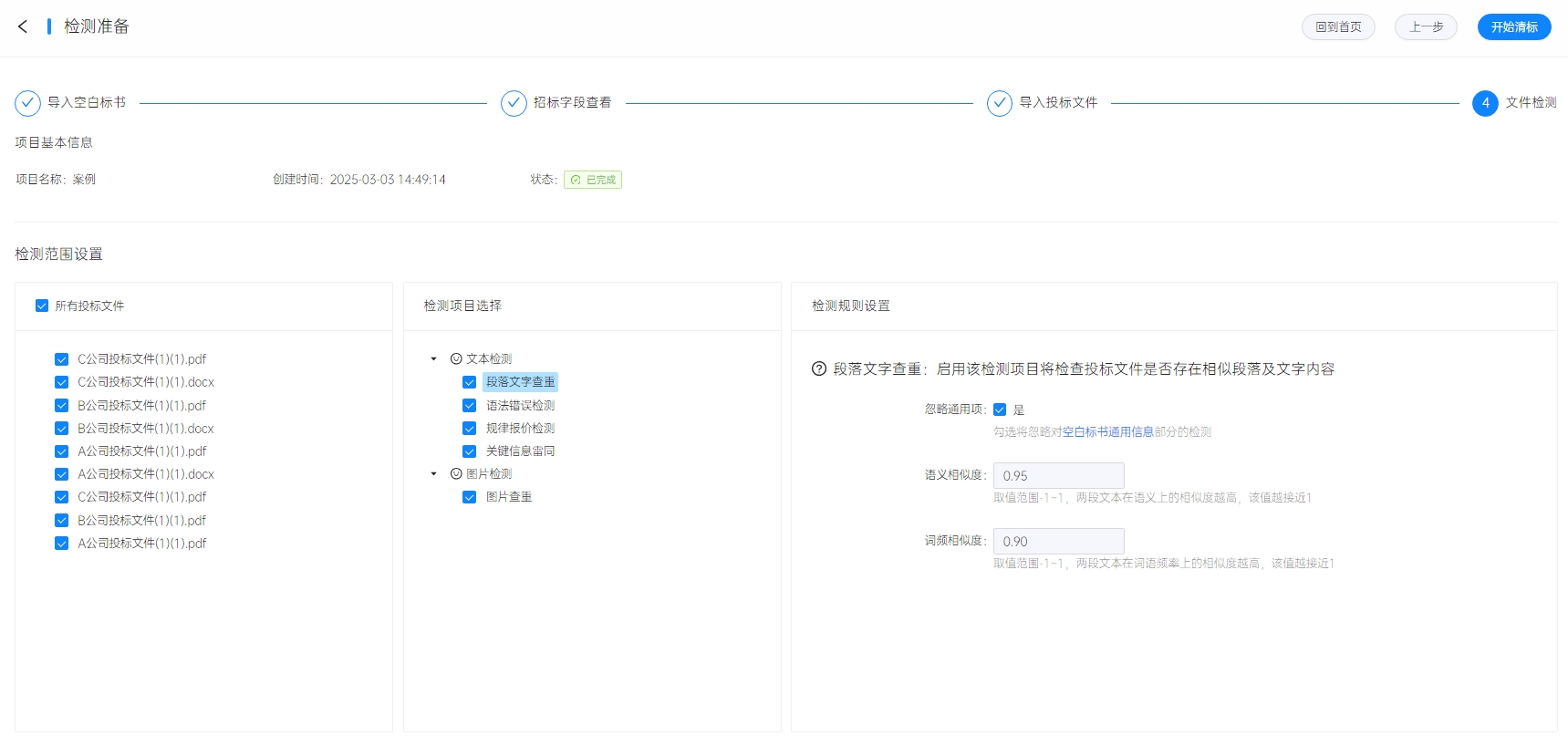Toggle the 语法错误检测 checkbox
The image size is (1568, 736).
[469, 405]
